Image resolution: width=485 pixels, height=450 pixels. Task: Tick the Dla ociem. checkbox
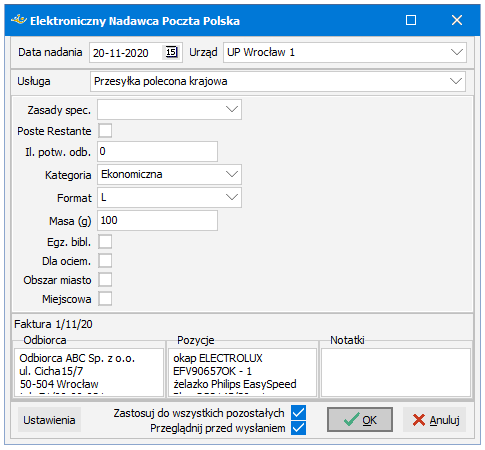click(105, 261)
